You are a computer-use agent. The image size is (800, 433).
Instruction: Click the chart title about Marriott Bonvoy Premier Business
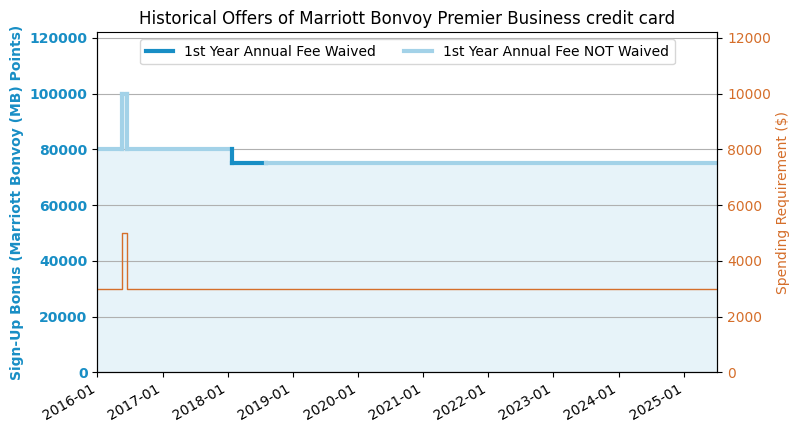406,18
